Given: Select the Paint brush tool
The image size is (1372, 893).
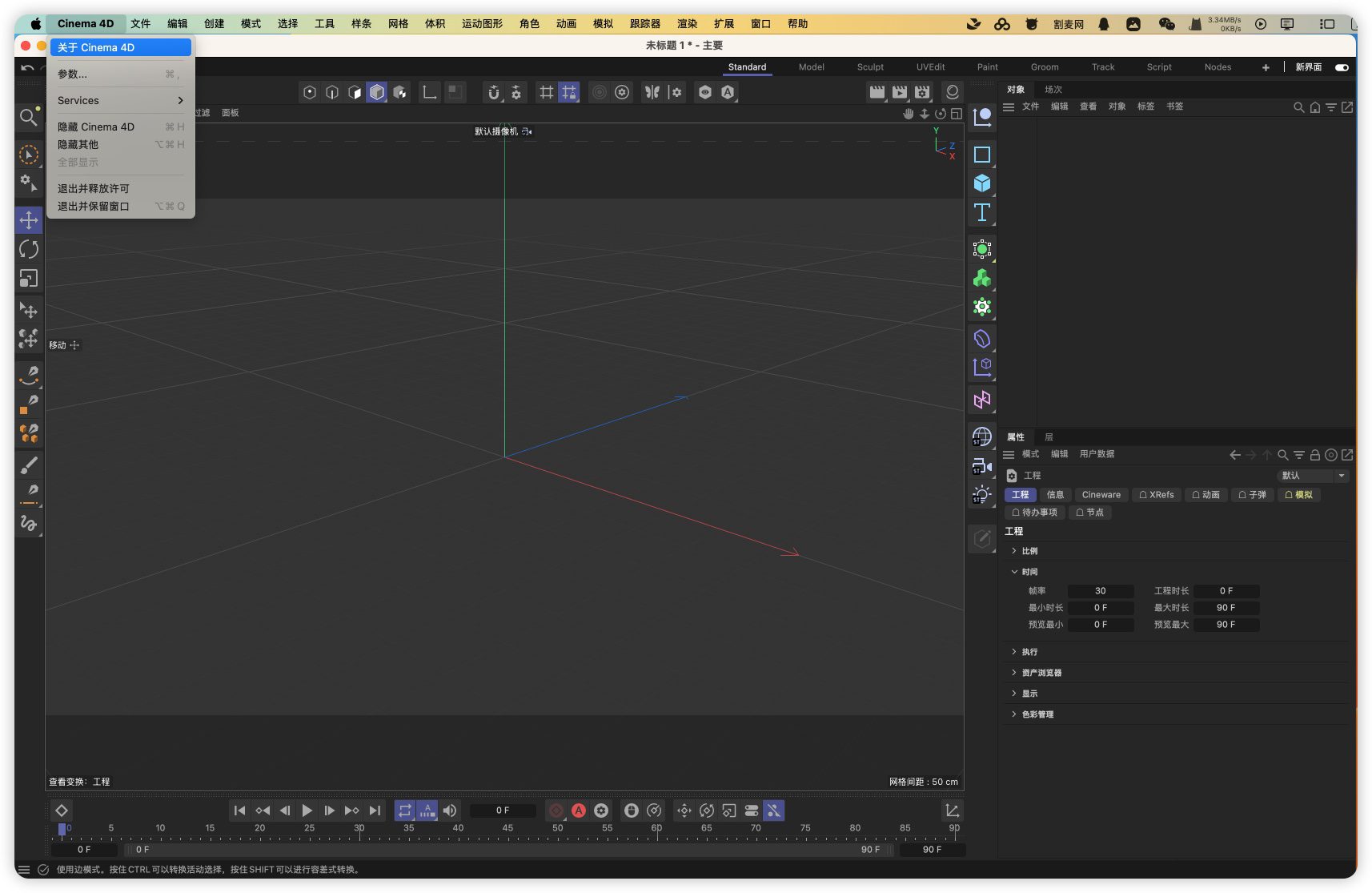Looking at the screenshot, I should tap(29, 465).
